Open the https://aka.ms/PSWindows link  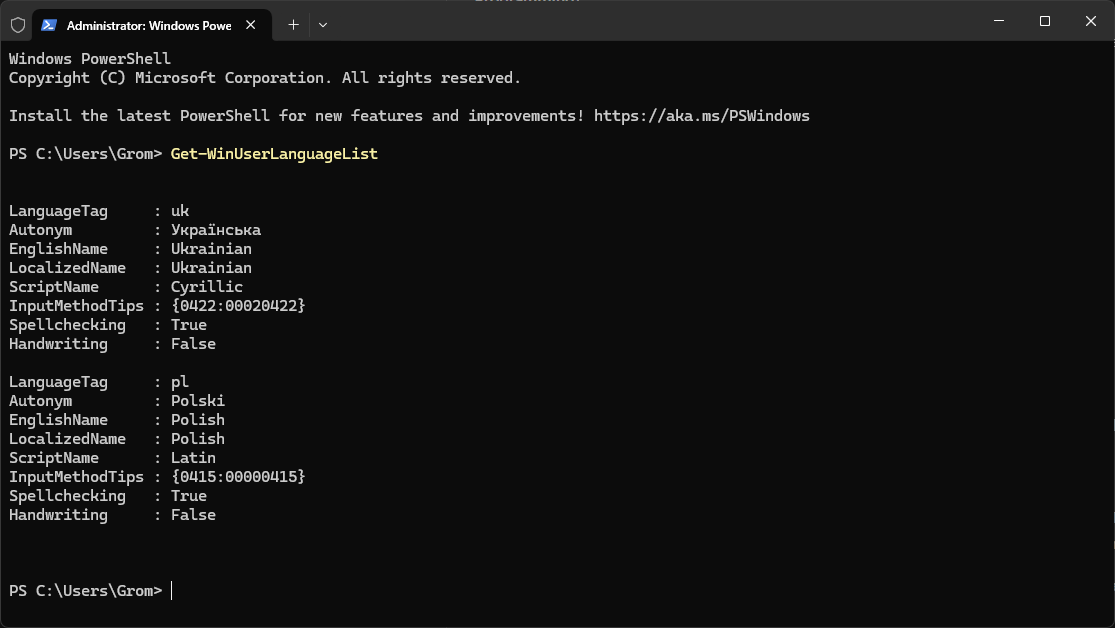click(701, 116)
